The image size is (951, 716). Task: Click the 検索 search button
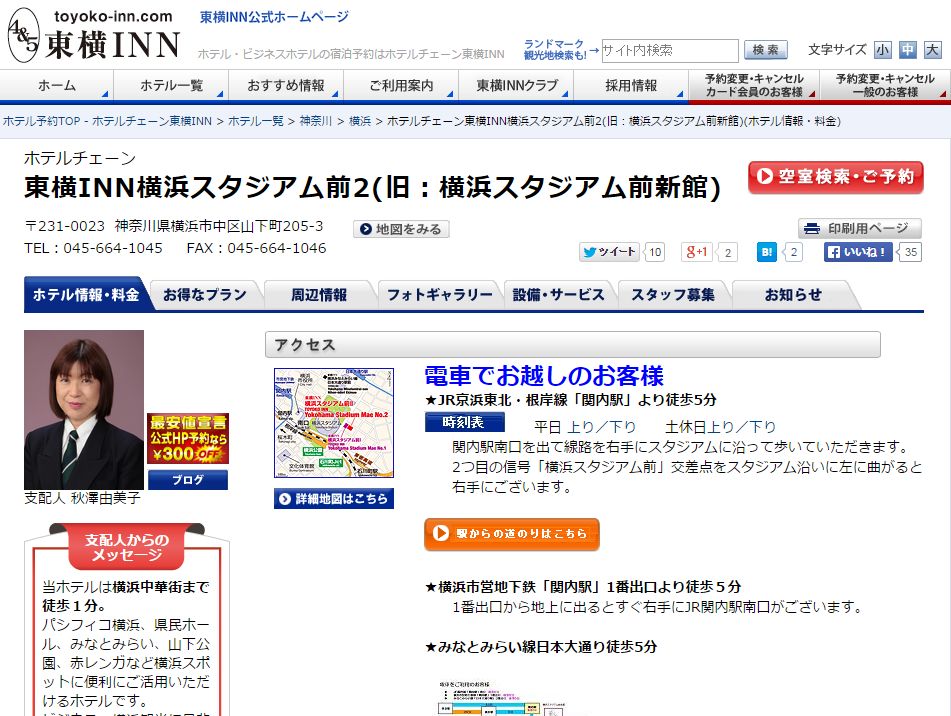pyautogui.click(x=765, y=50)
